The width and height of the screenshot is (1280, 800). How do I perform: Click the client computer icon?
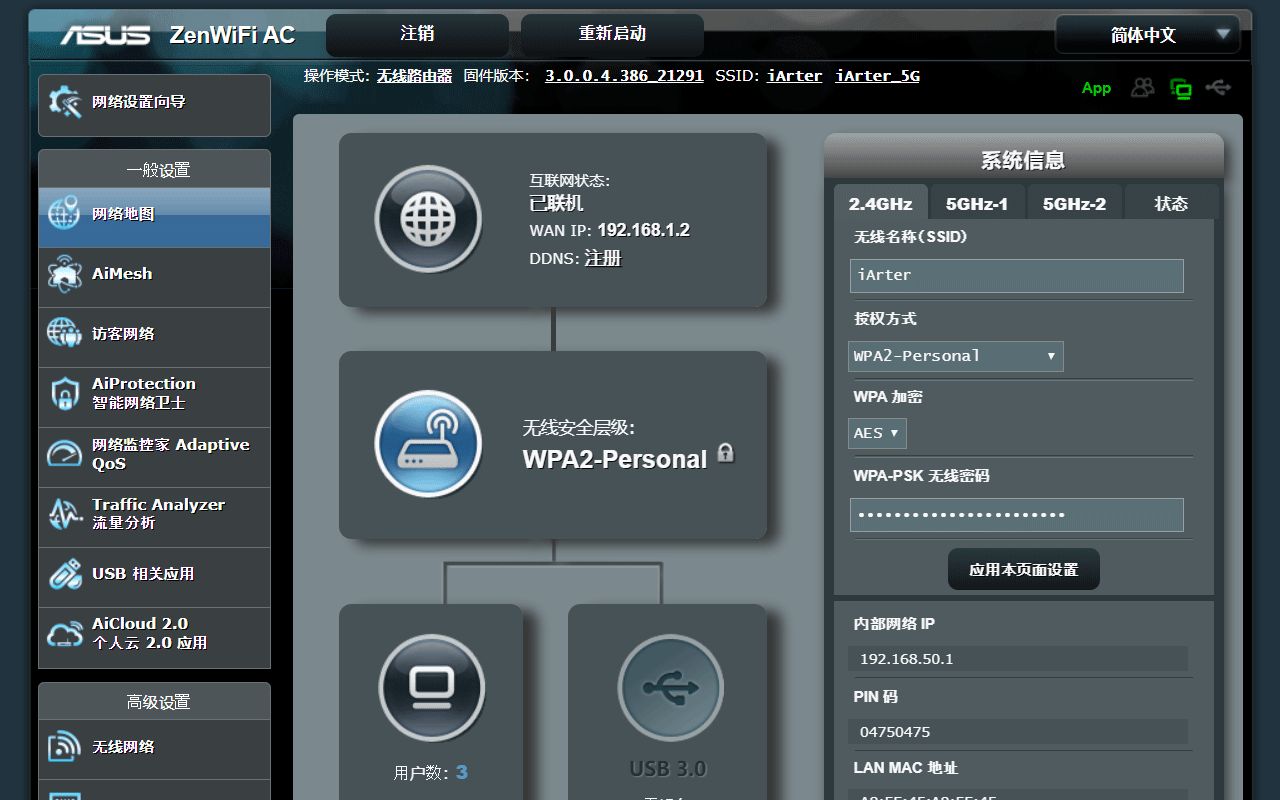[432, 687]
